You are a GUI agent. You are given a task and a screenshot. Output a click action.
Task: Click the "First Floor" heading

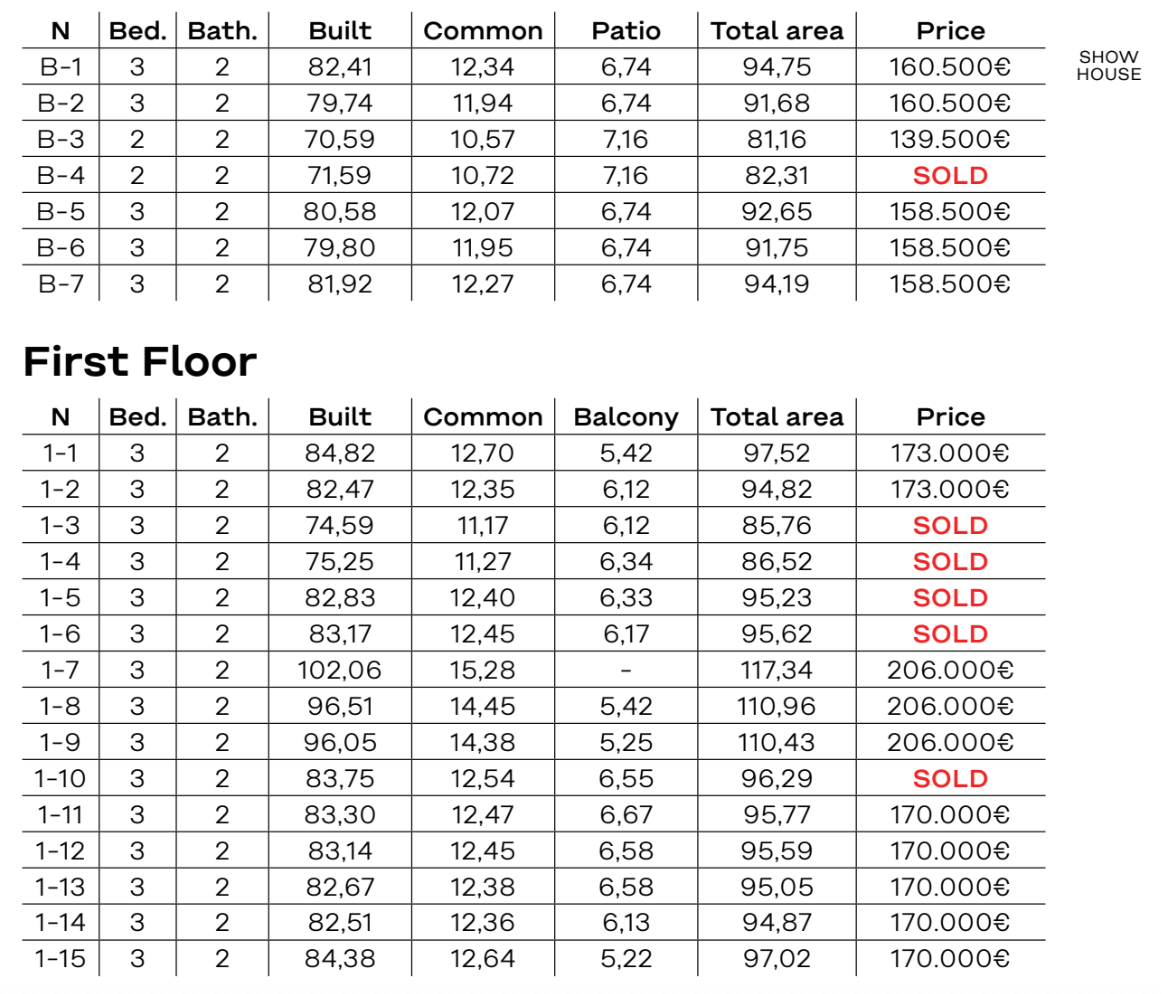pyautogui.click(x=140, y=361)
